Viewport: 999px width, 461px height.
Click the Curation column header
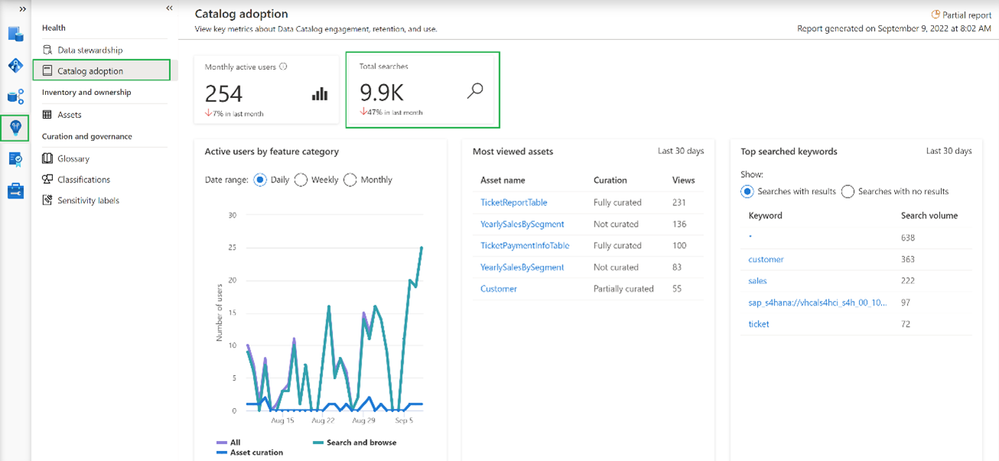tap(610, 180)
